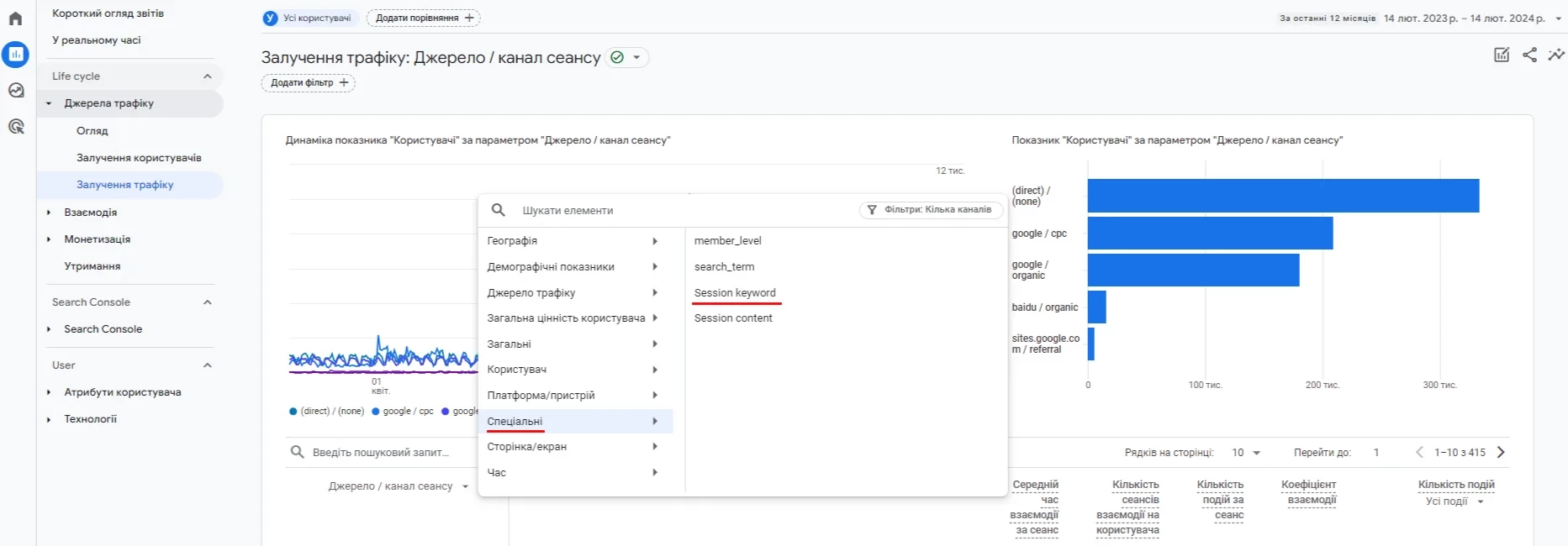Open У реальному часі report
Image resolution: width=1568 pixels, height=546 pixels.
point(97,40)
